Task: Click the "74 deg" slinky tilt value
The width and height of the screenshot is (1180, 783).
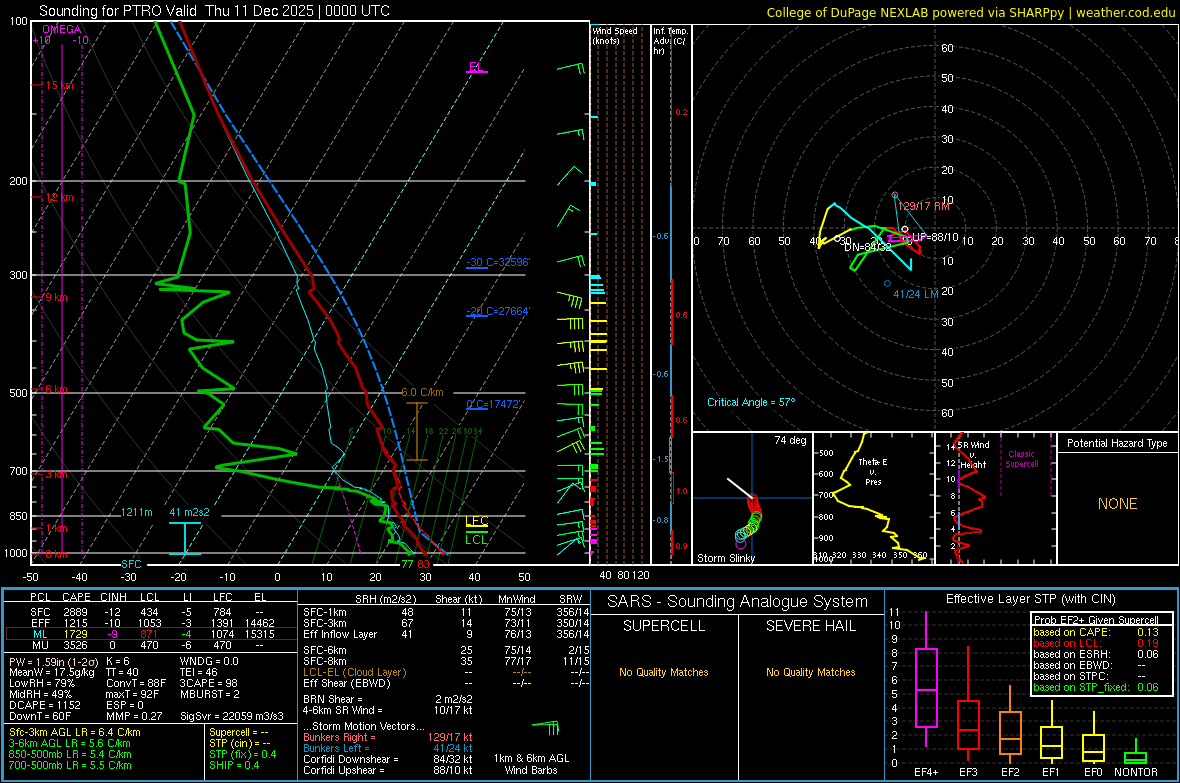Action: 790,440
